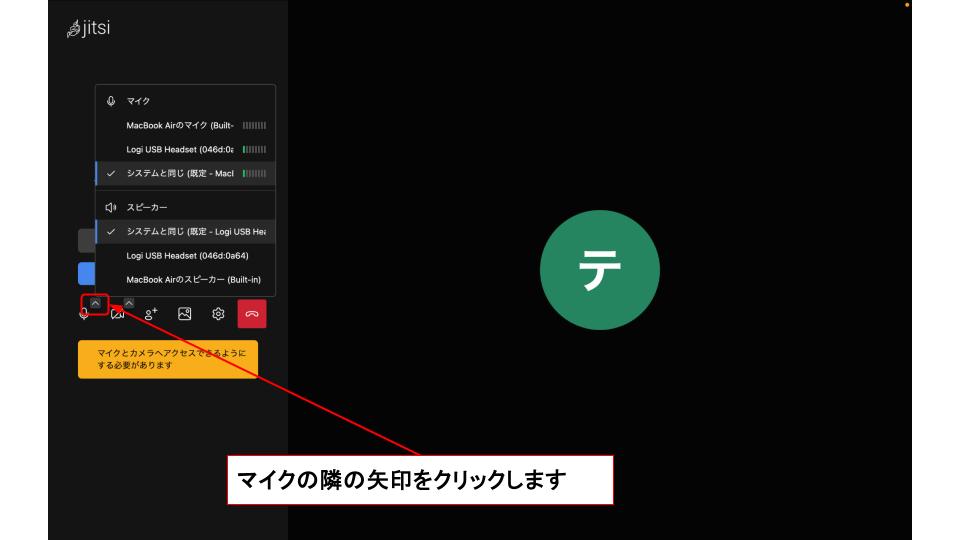Open the invite people icon

pyautogui.click(x=151, y=314)
